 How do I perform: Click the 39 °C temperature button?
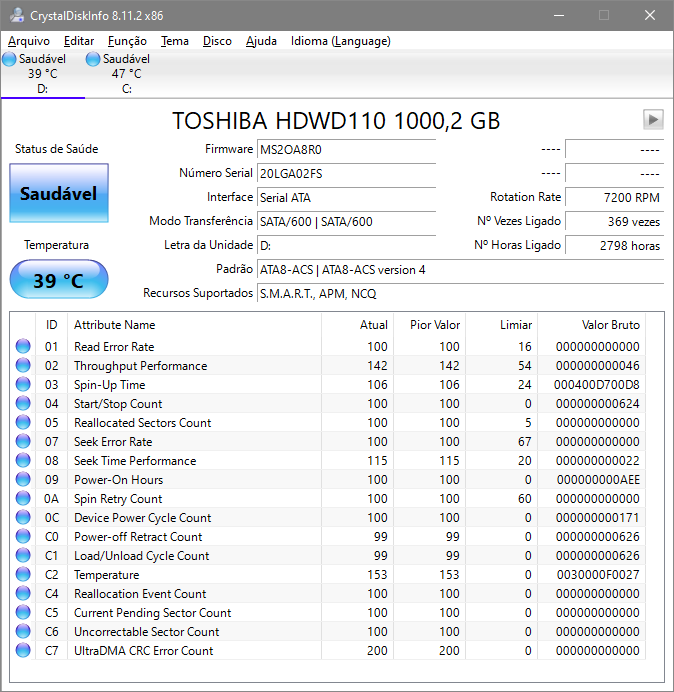click(59, 280)
